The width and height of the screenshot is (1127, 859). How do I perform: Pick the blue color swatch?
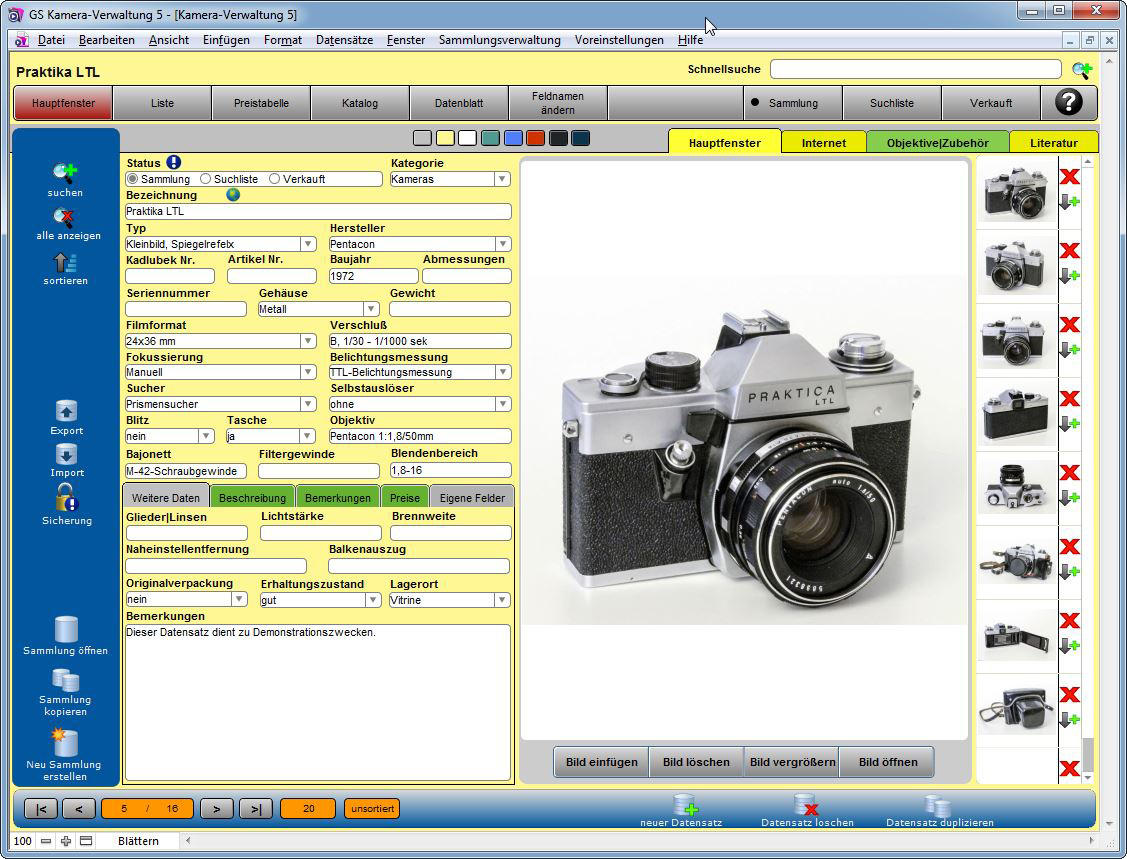point(512,138)
